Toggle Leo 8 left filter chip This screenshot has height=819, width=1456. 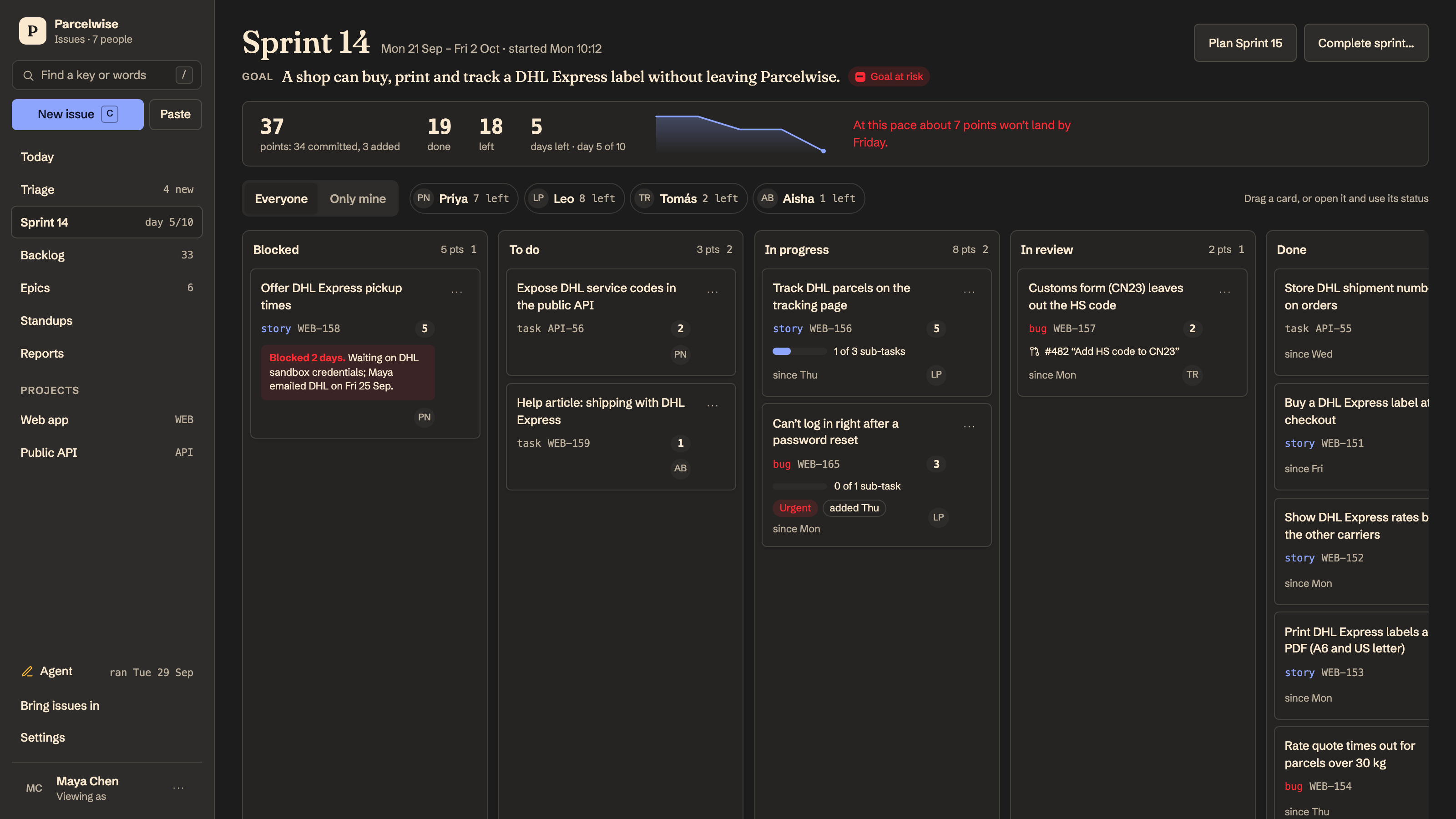[x=574, y=198]
